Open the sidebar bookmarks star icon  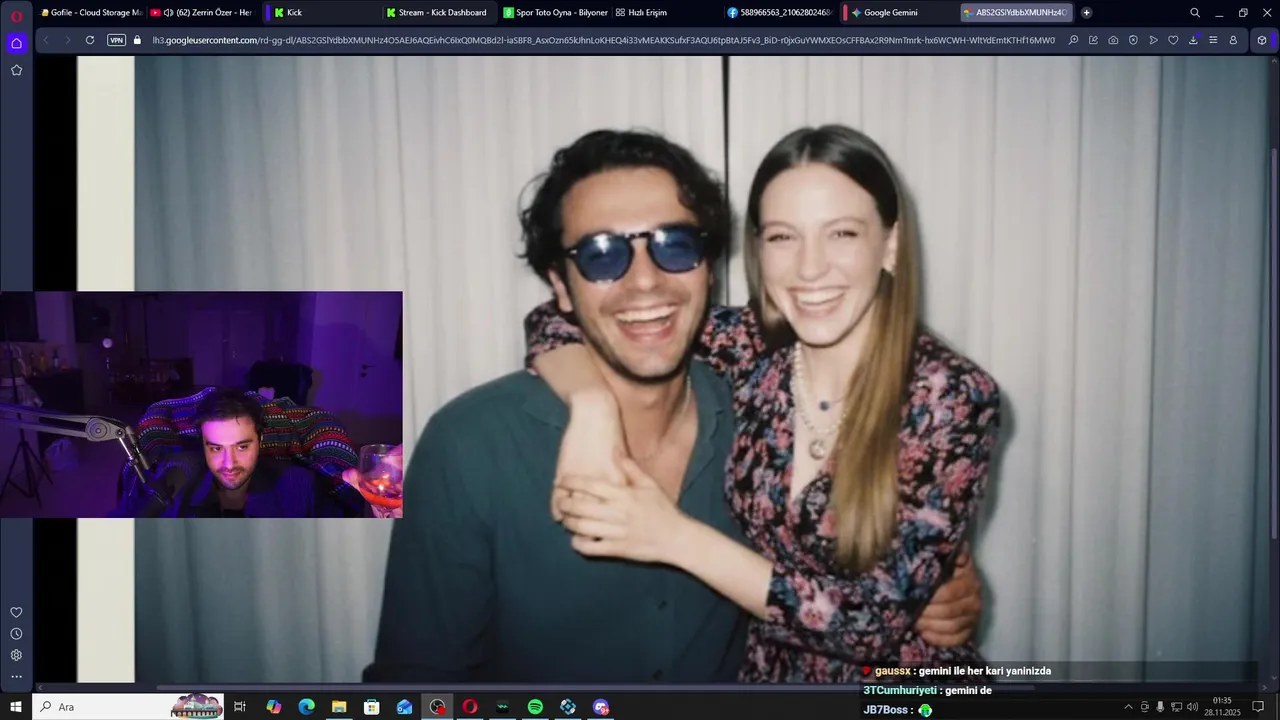(16, 70)
